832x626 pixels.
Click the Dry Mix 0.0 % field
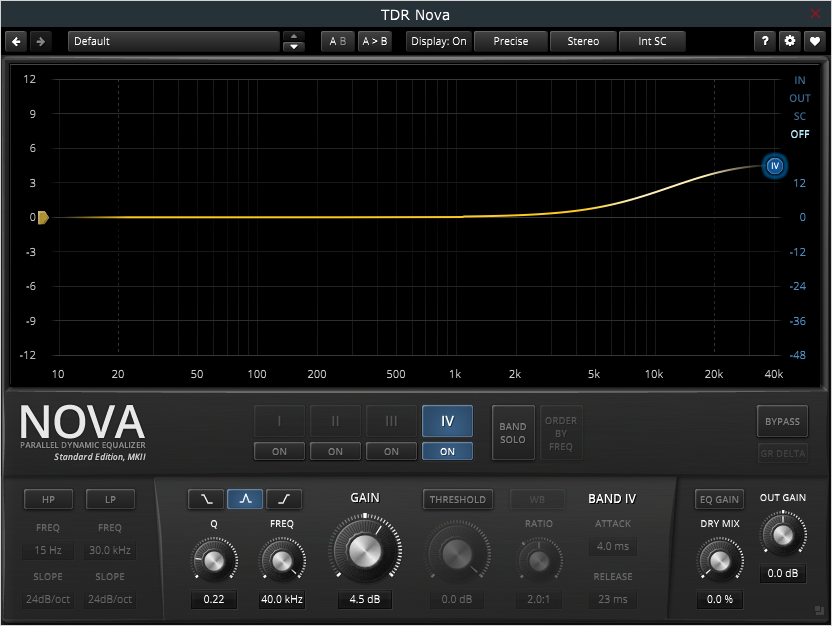(720, 599)
